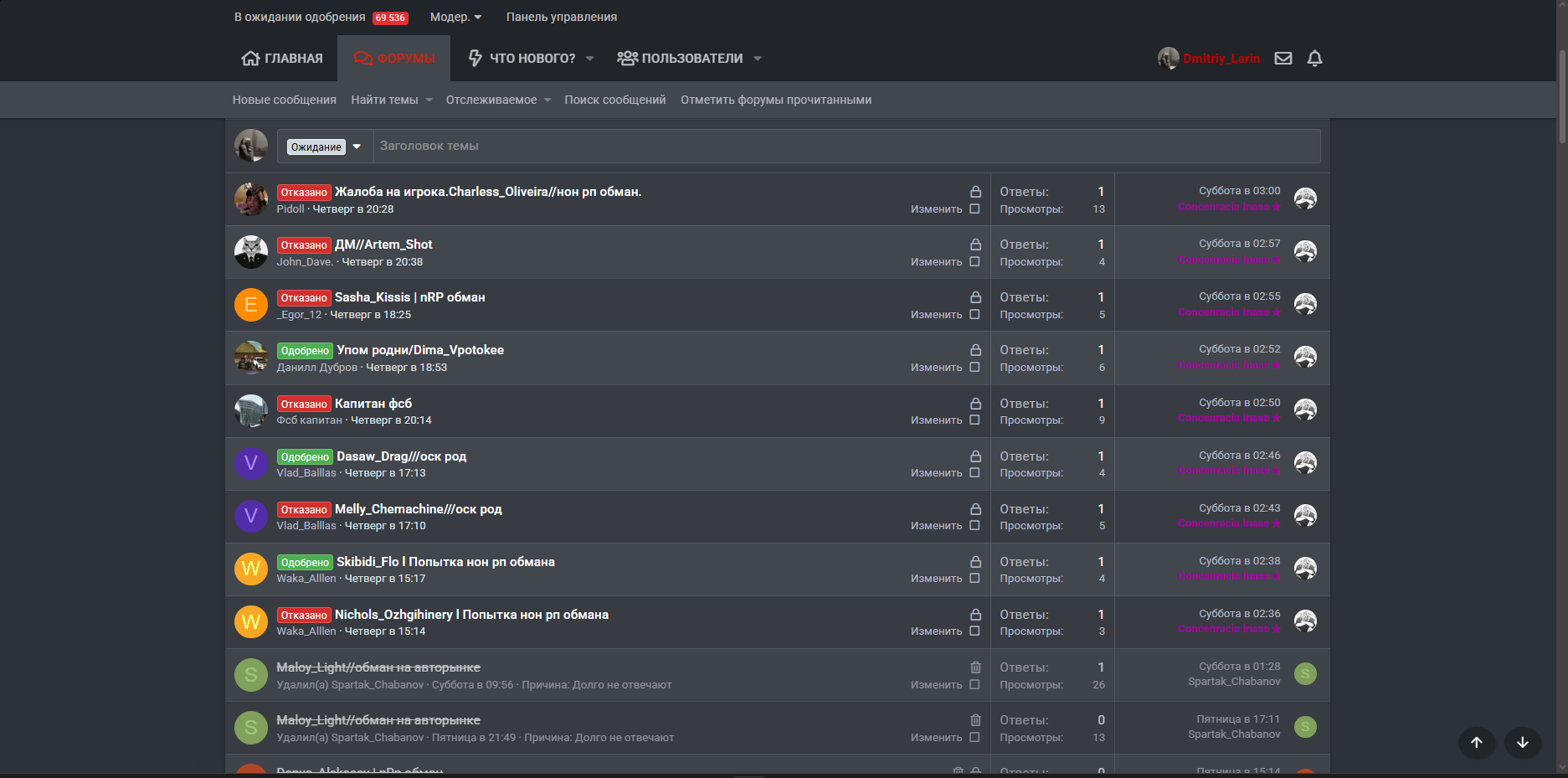
Task: Open Панель управления link
Action: click(561, 17)
